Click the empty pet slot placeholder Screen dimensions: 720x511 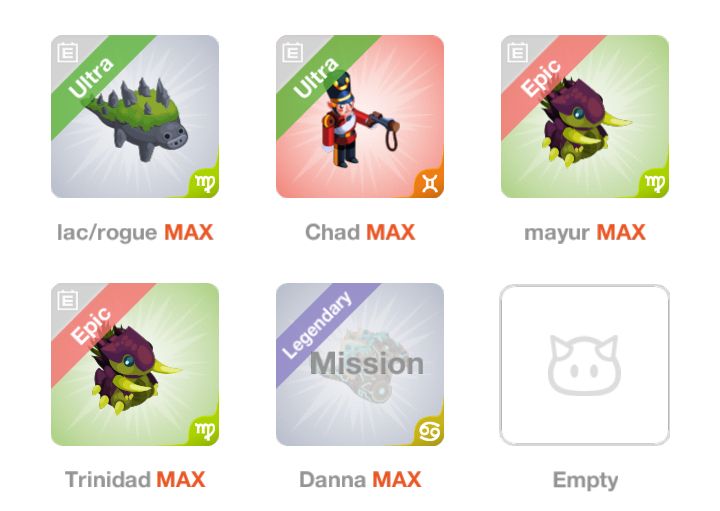click(x=585, y=365)
